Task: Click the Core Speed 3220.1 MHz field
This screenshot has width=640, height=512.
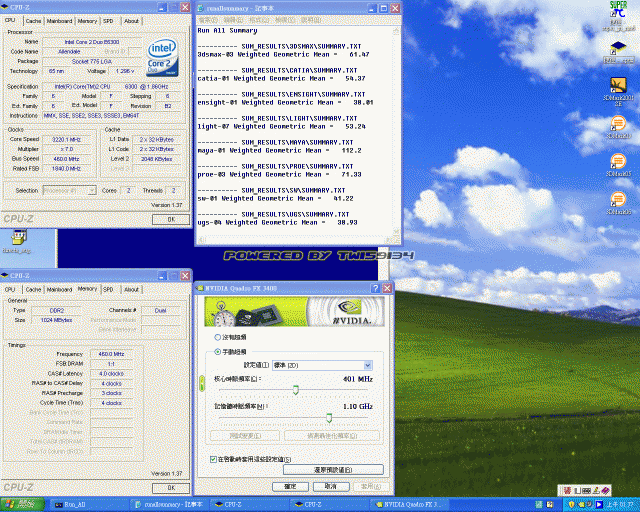Action: tap(67, 140)
